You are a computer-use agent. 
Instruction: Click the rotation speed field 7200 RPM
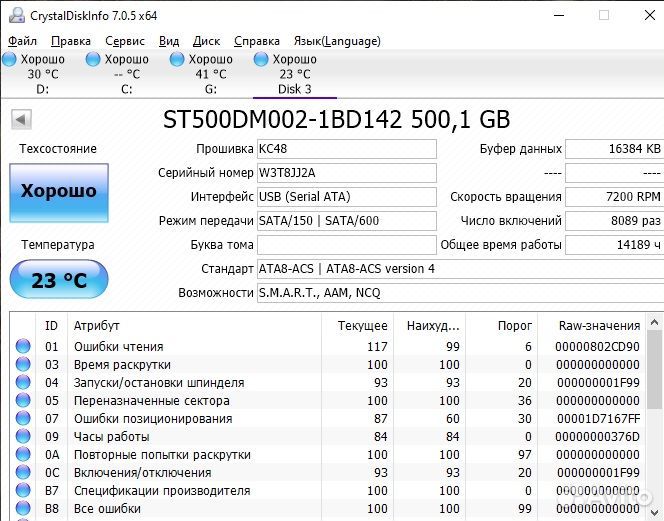point(614,197)
